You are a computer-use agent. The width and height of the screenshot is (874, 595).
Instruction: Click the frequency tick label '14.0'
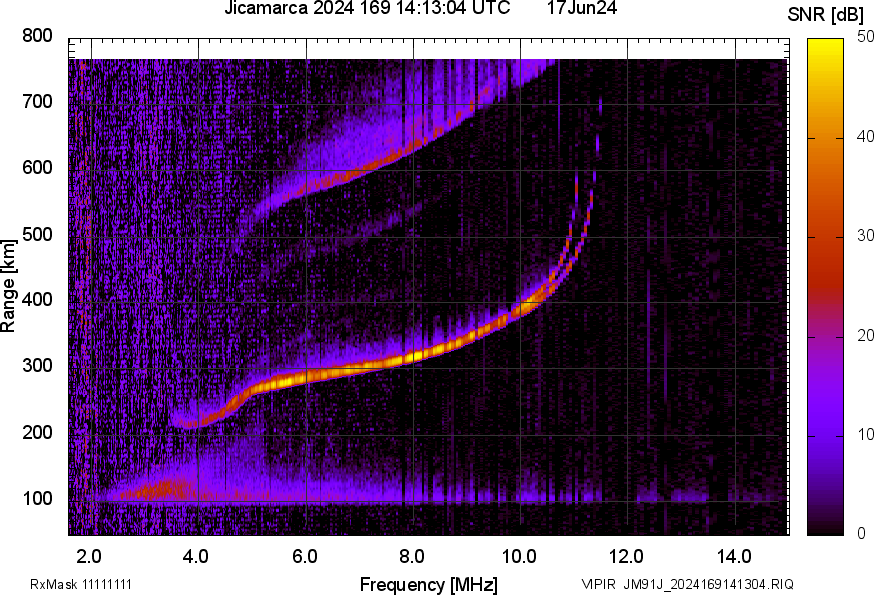(734, 557)
